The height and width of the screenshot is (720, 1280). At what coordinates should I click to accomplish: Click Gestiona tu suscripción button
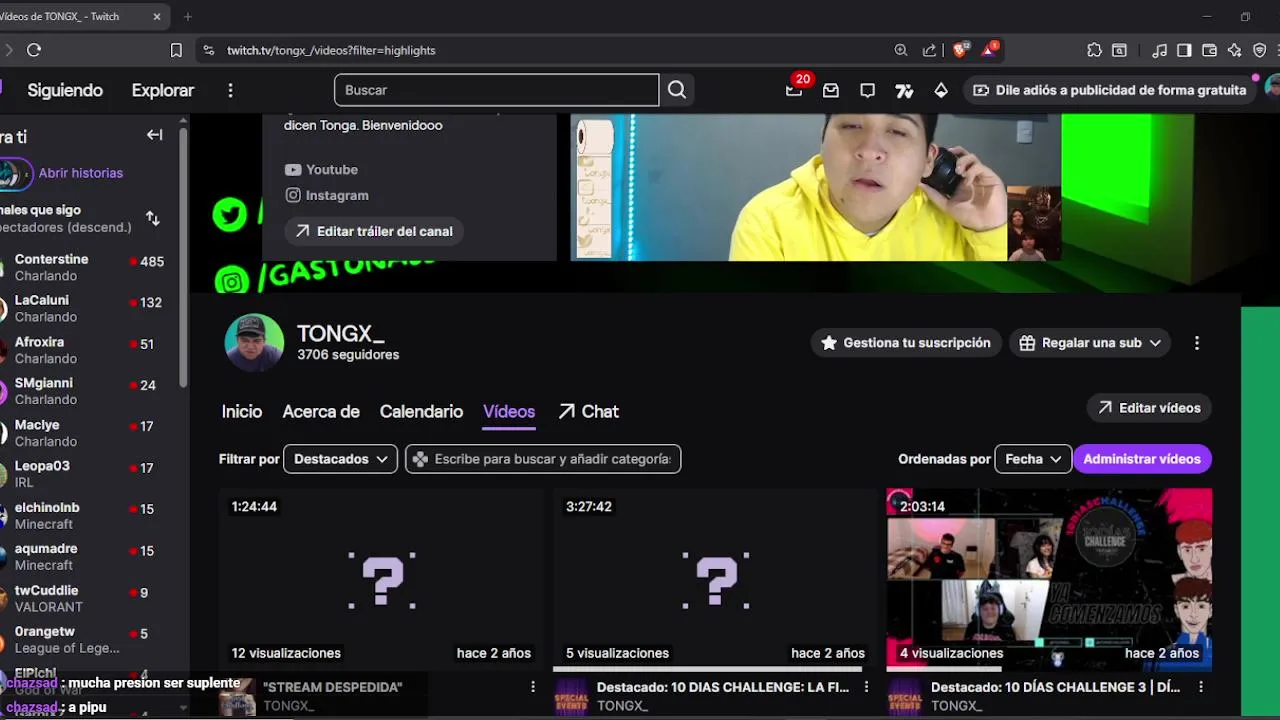(906, 343)
